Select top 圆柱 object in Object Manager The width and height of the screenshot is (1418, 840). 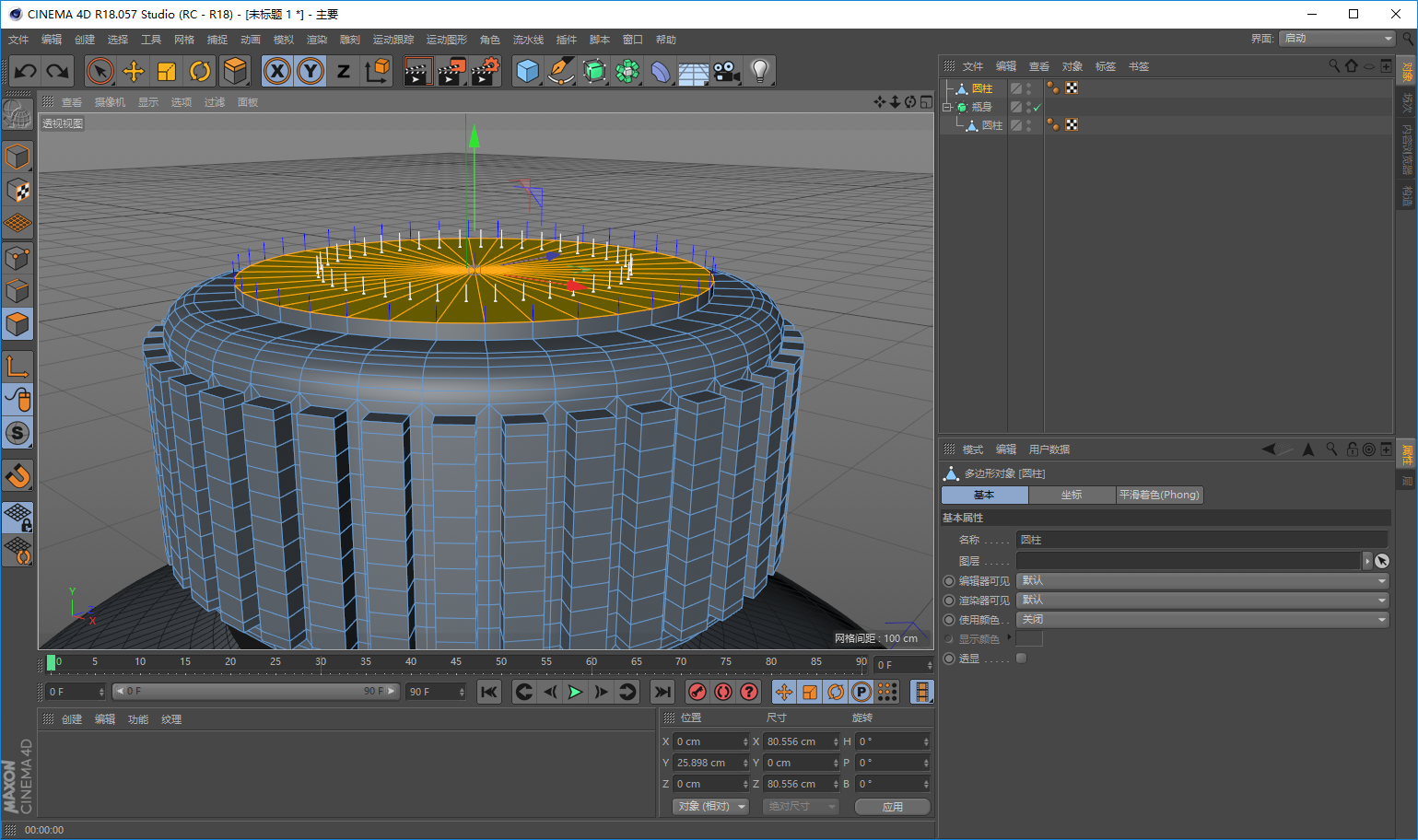(982, 88)
